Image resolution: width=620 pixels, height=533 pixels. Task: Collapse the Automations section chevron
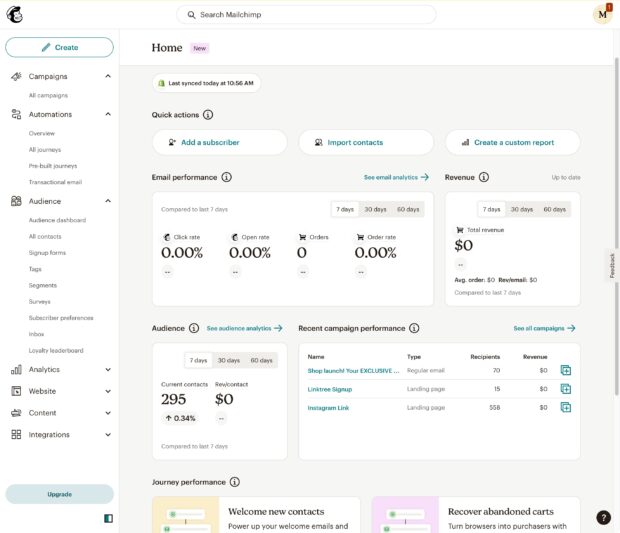(x=108, y=114)
